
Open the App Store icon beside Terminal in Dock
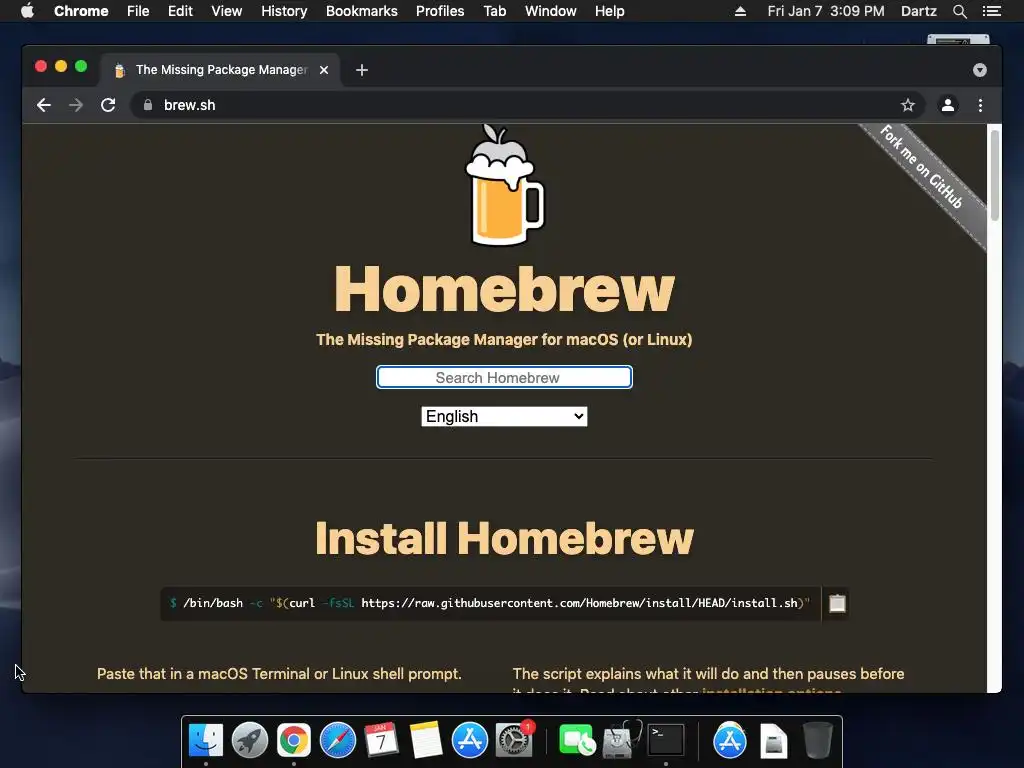point(729,740)
